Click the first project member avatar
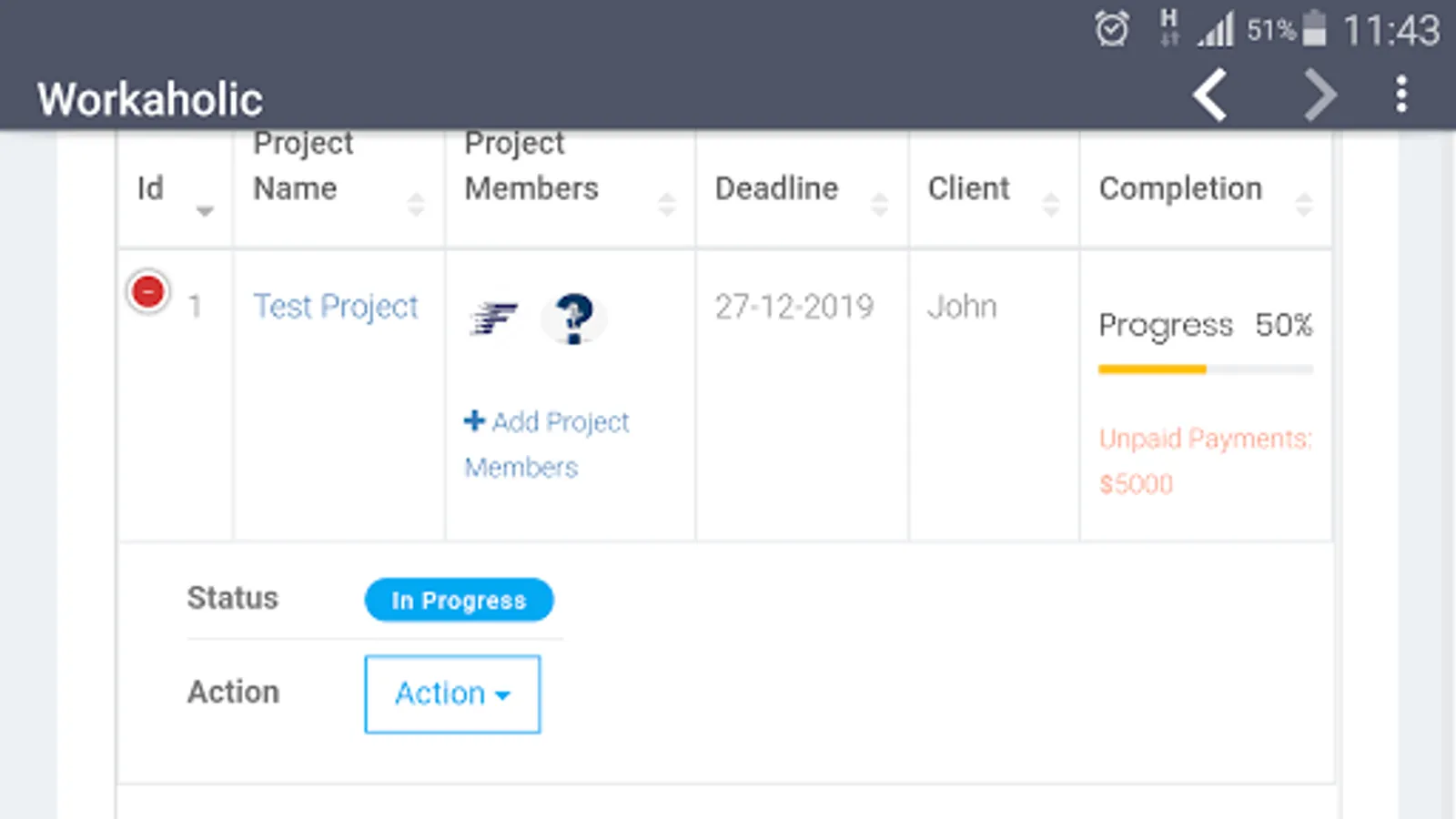 click(494, 318)
